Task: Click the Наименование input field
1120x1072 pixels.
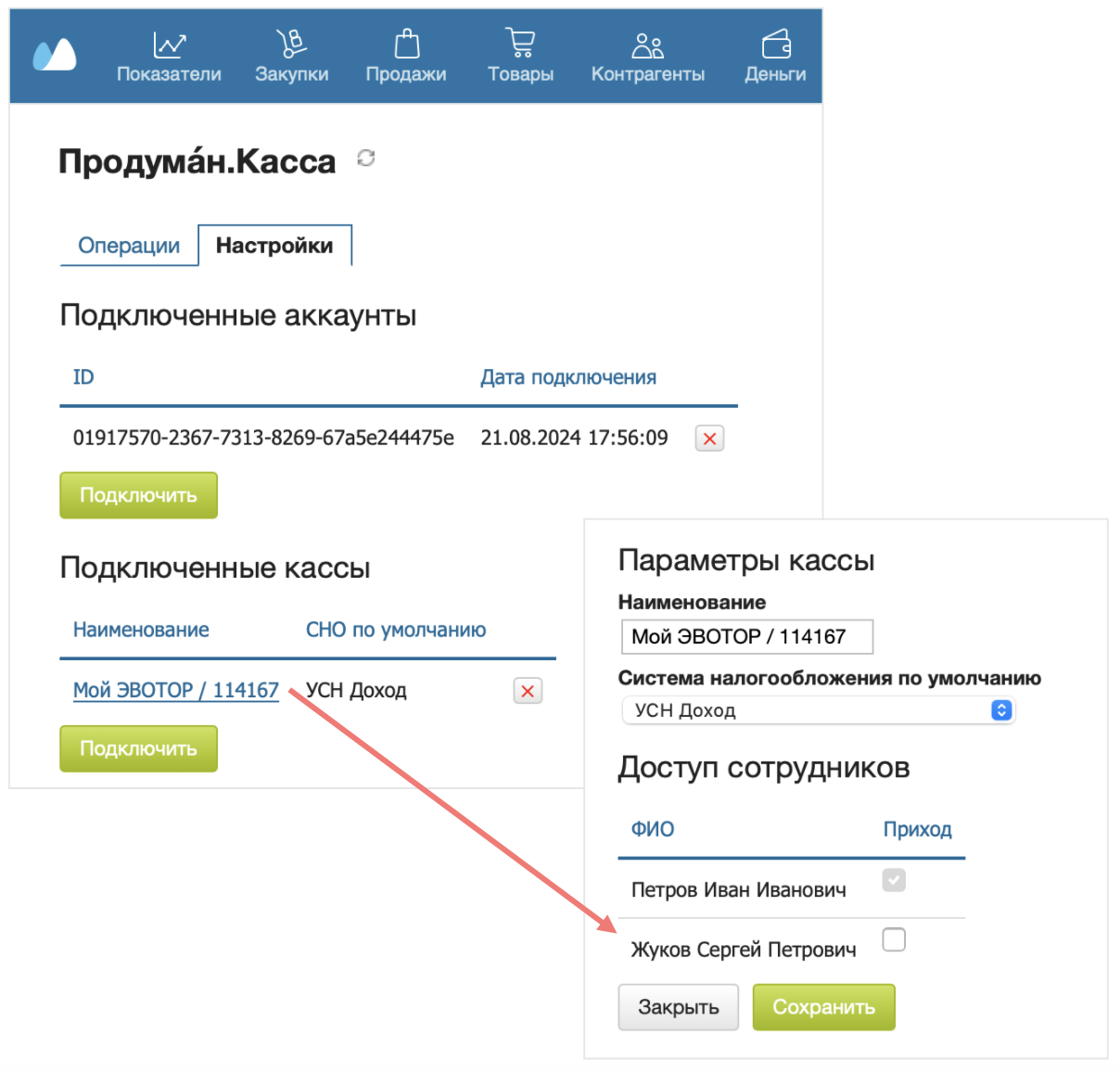Action: 747,637
